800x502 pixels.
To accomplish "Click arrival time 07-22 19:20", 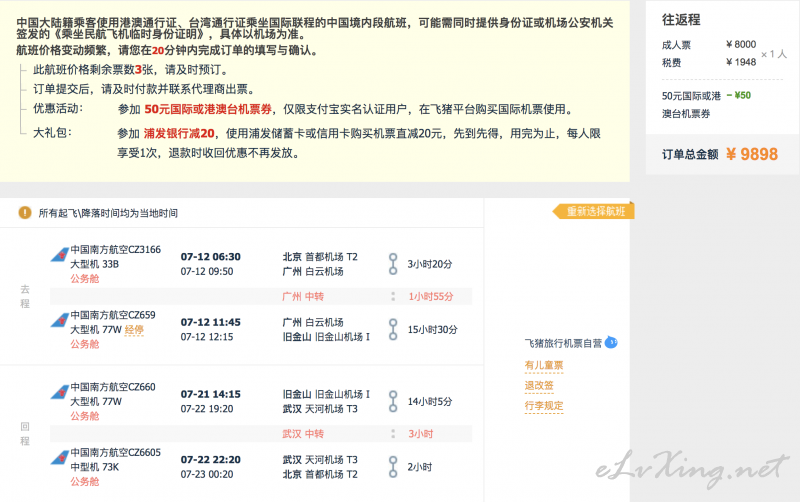I will (207, 409).
